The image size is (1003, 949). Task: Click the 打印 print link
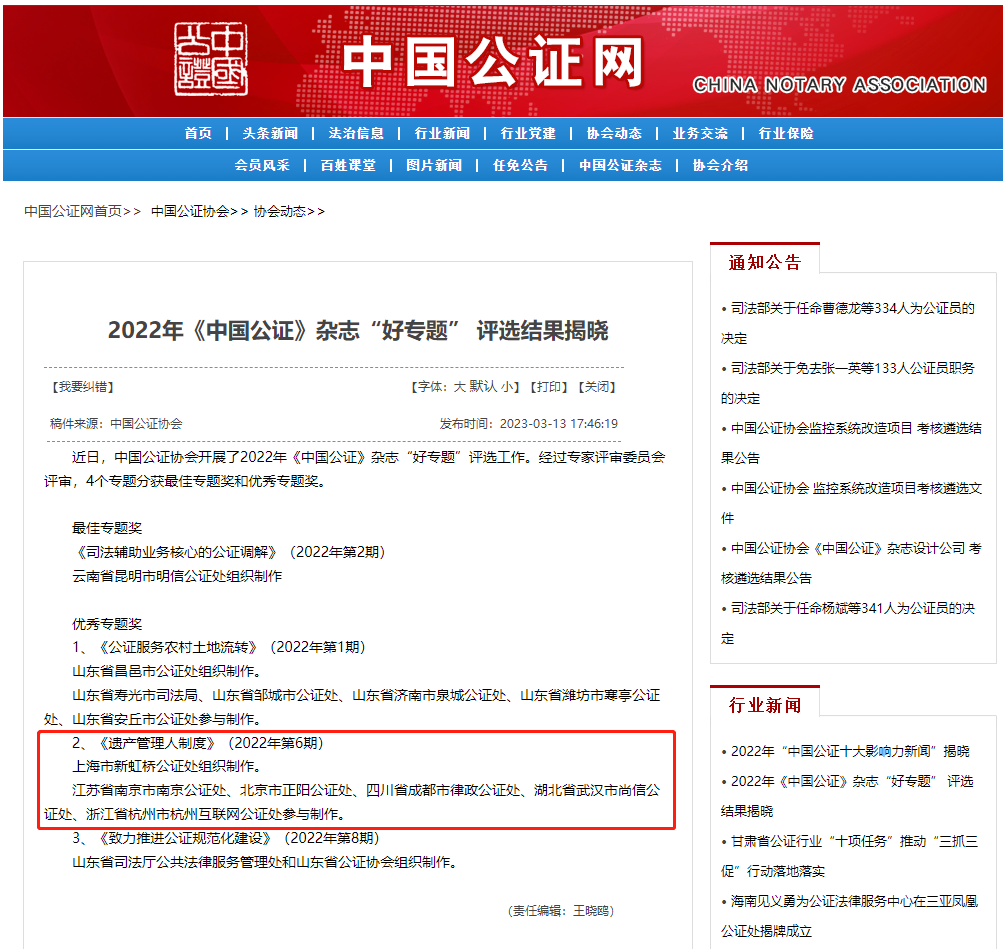[549, 387]
